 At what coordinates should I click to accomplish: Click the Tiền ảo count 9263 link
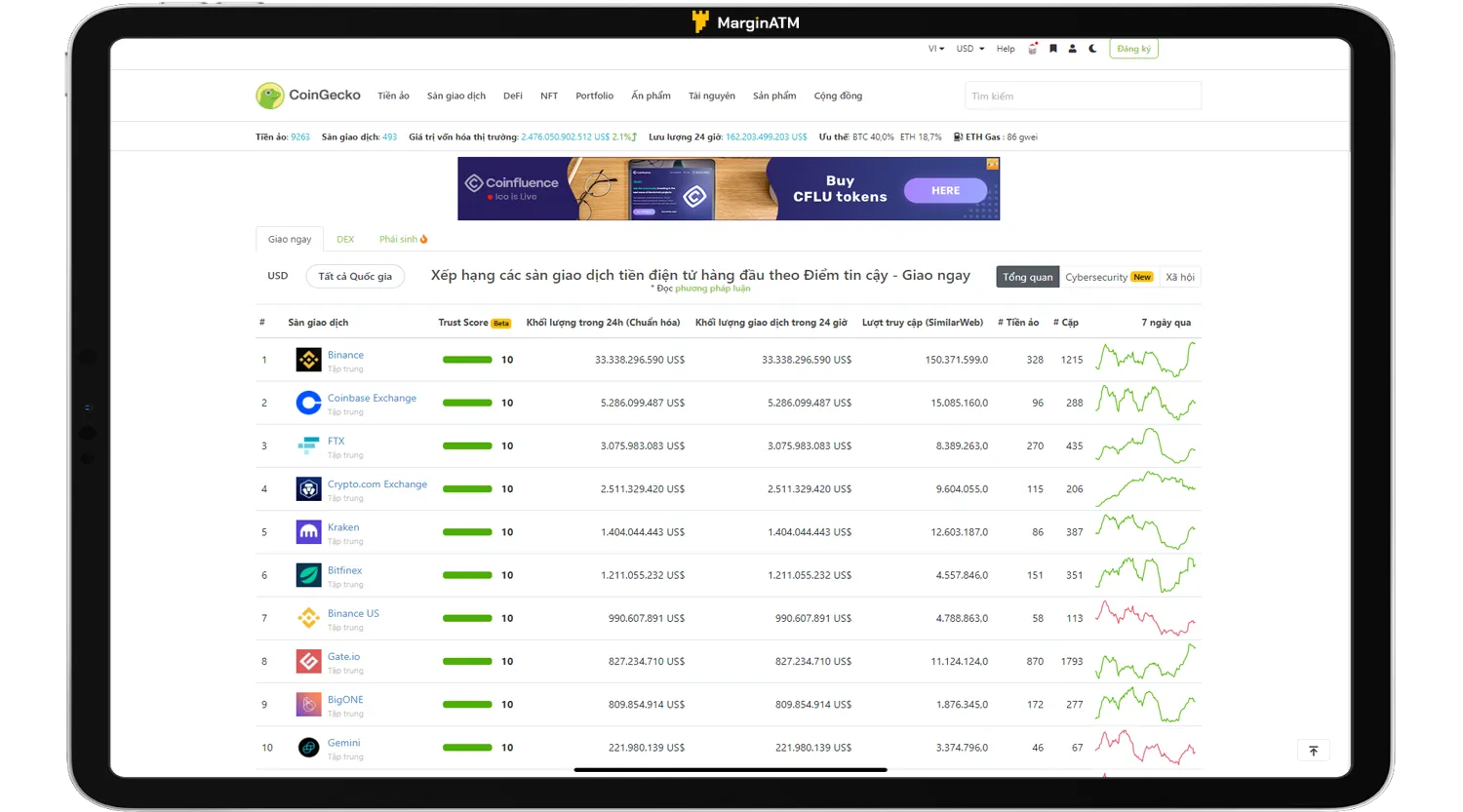299,136
